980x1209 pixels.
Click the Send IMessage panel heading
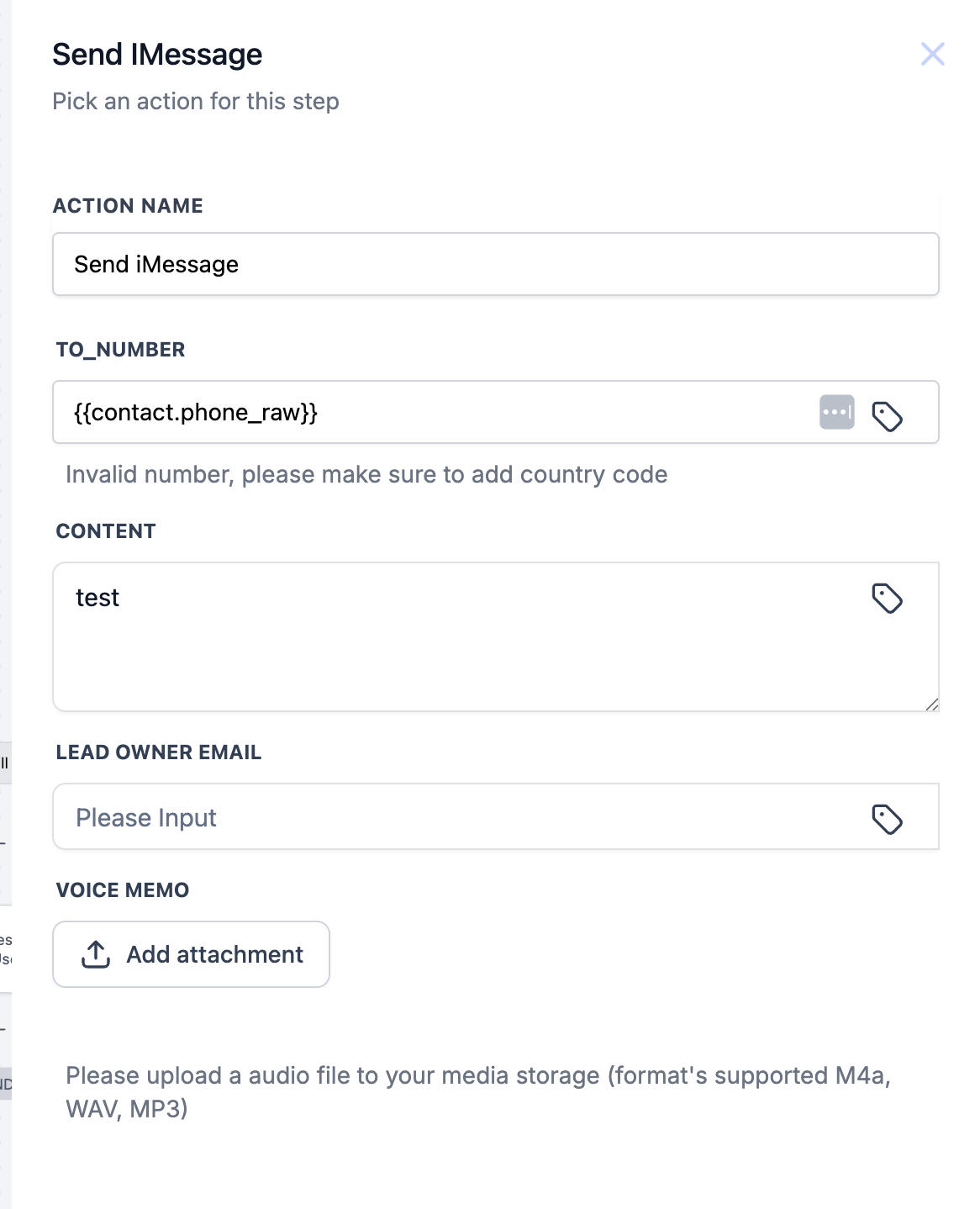tap(157, 55)
